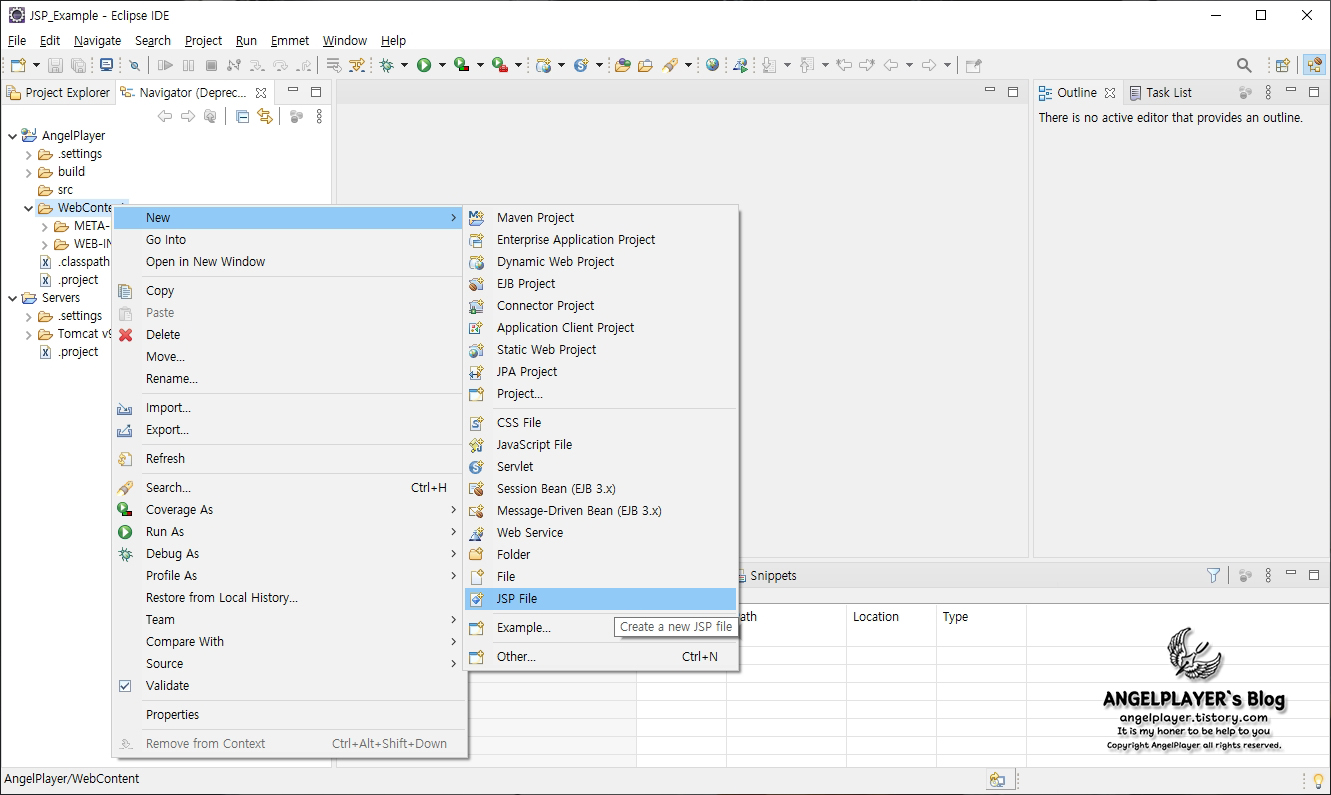Switch to the Snippets tab
Viewport: 1331px width, 795px height.
[x=767, y=576]
